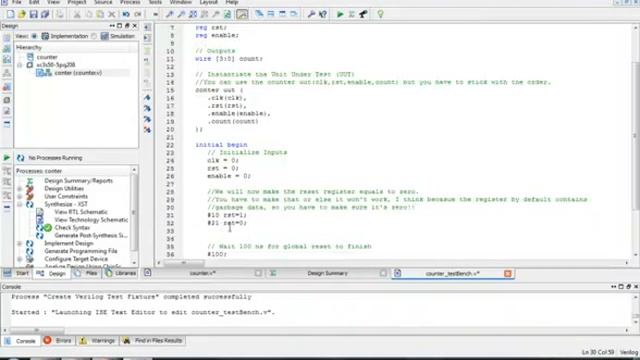Screen dimensions: 640x360
Task: Click the 'No Processes Running' status text
Action: 55,158
